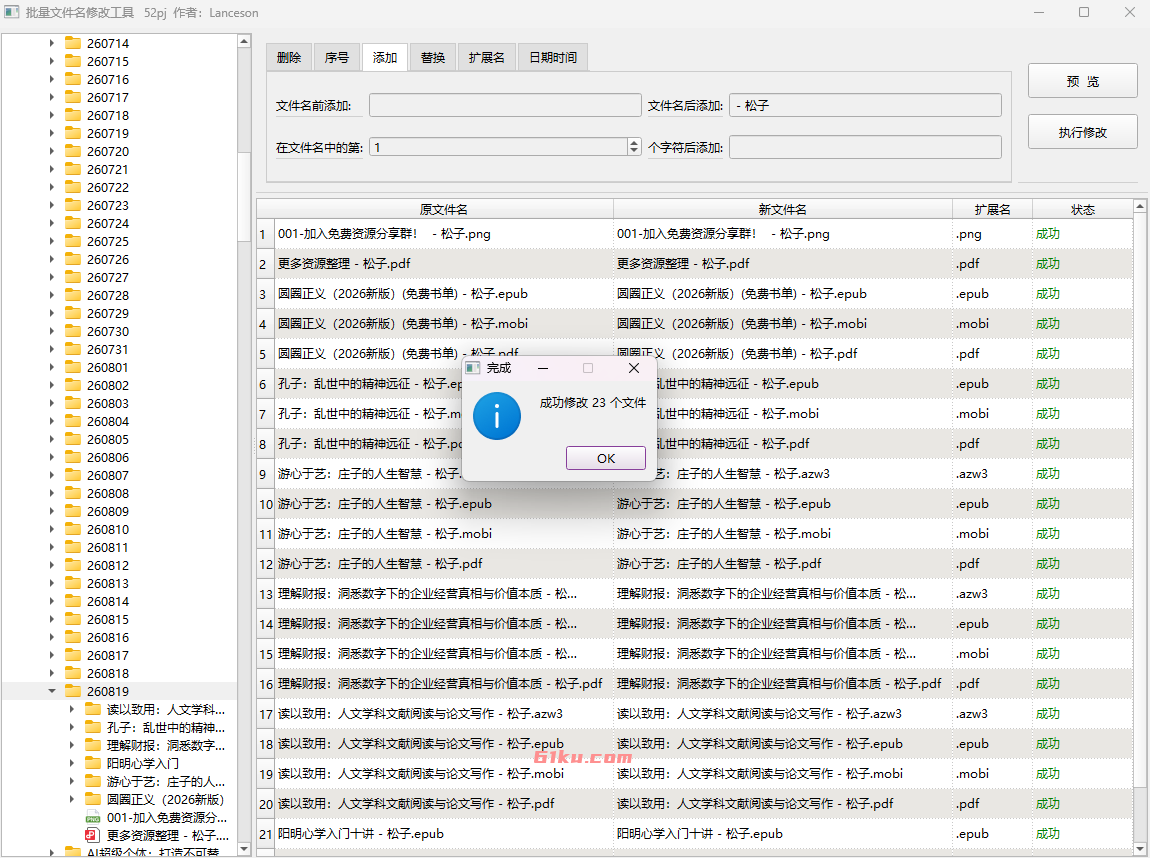
Task: Switch to the 序号 tab
Action: [337, 57]
